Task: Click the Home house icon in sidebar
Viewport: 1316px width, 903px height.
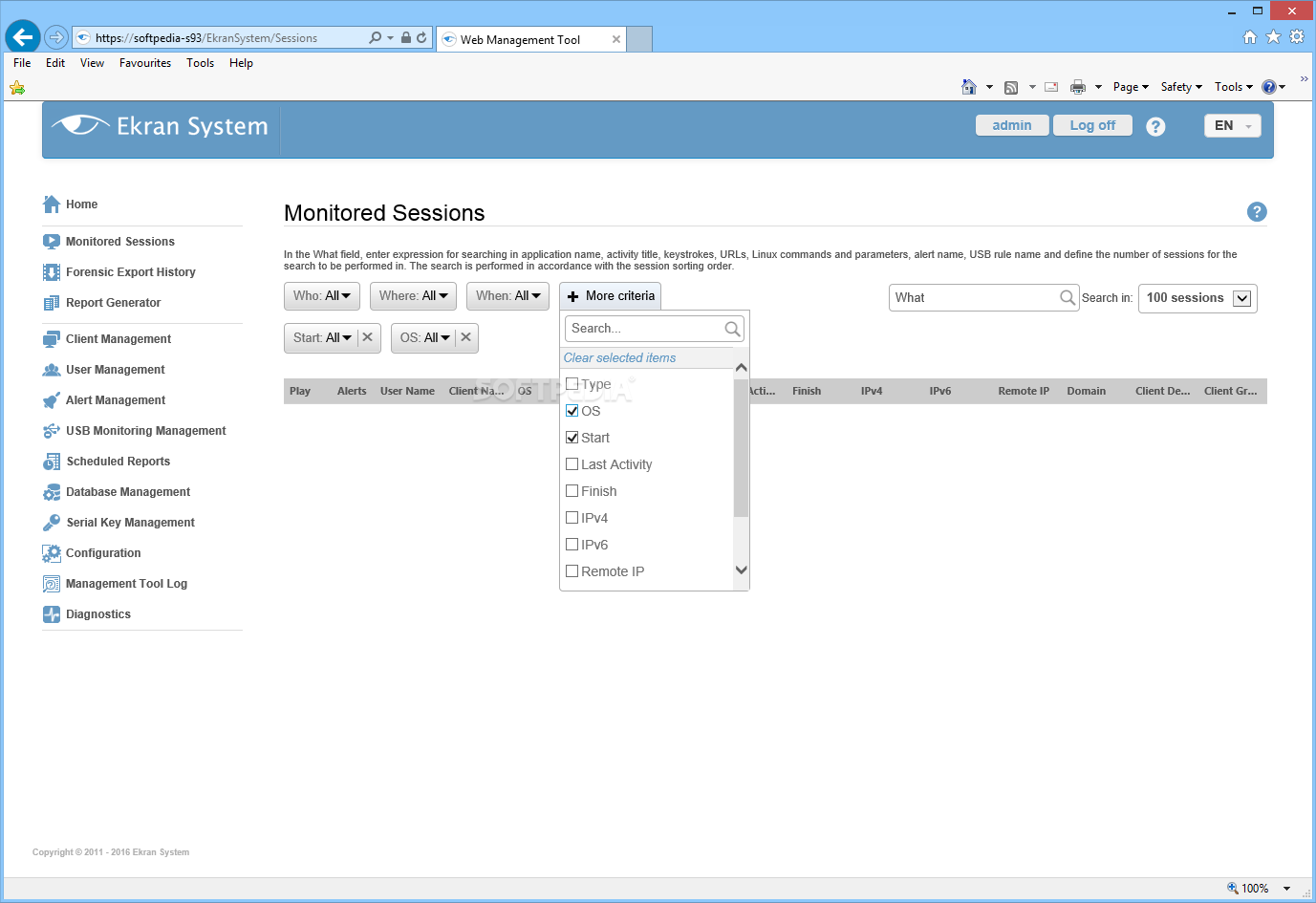Action: 52,204
